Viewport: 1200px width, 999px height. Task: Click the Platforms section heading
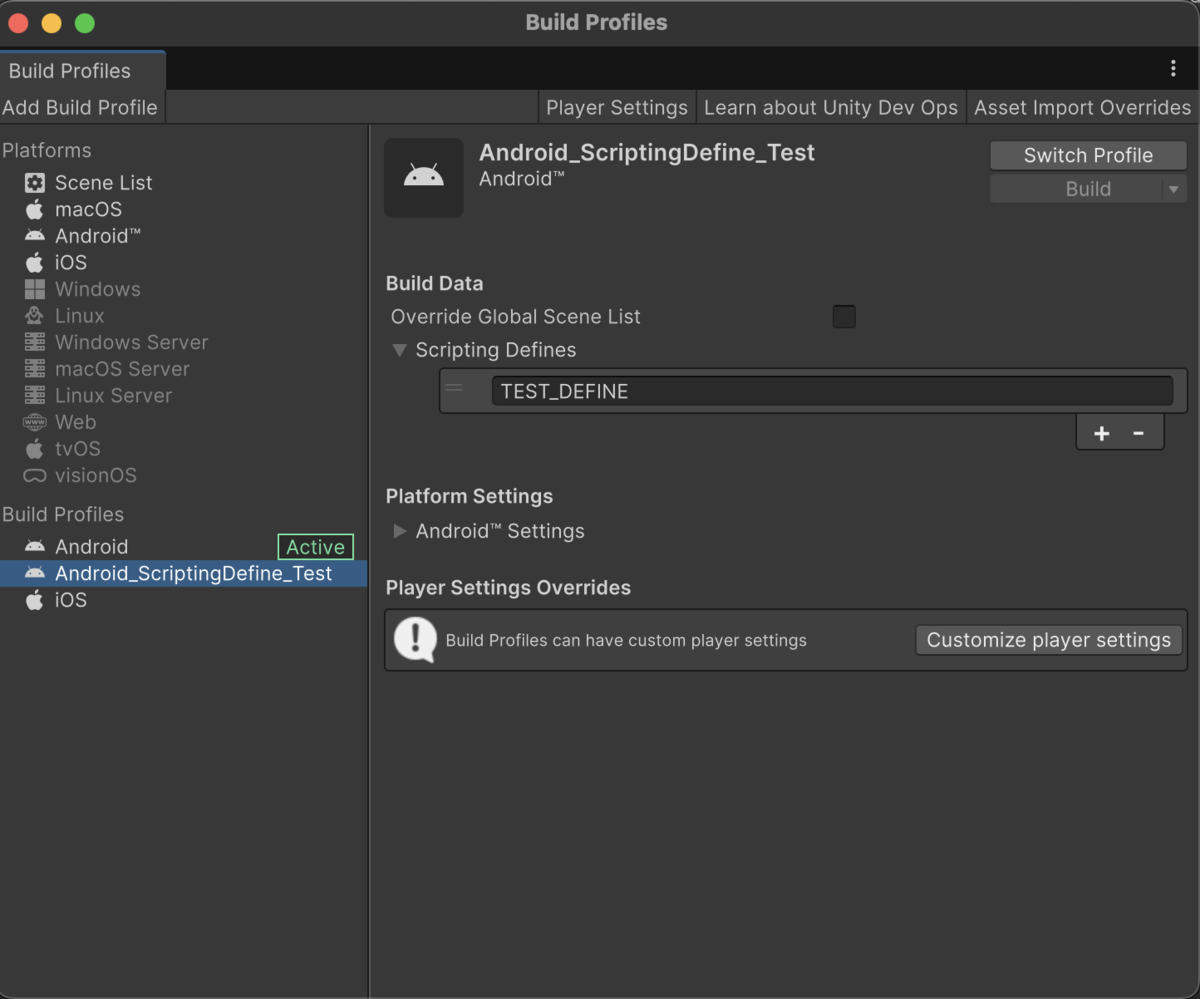46,151
